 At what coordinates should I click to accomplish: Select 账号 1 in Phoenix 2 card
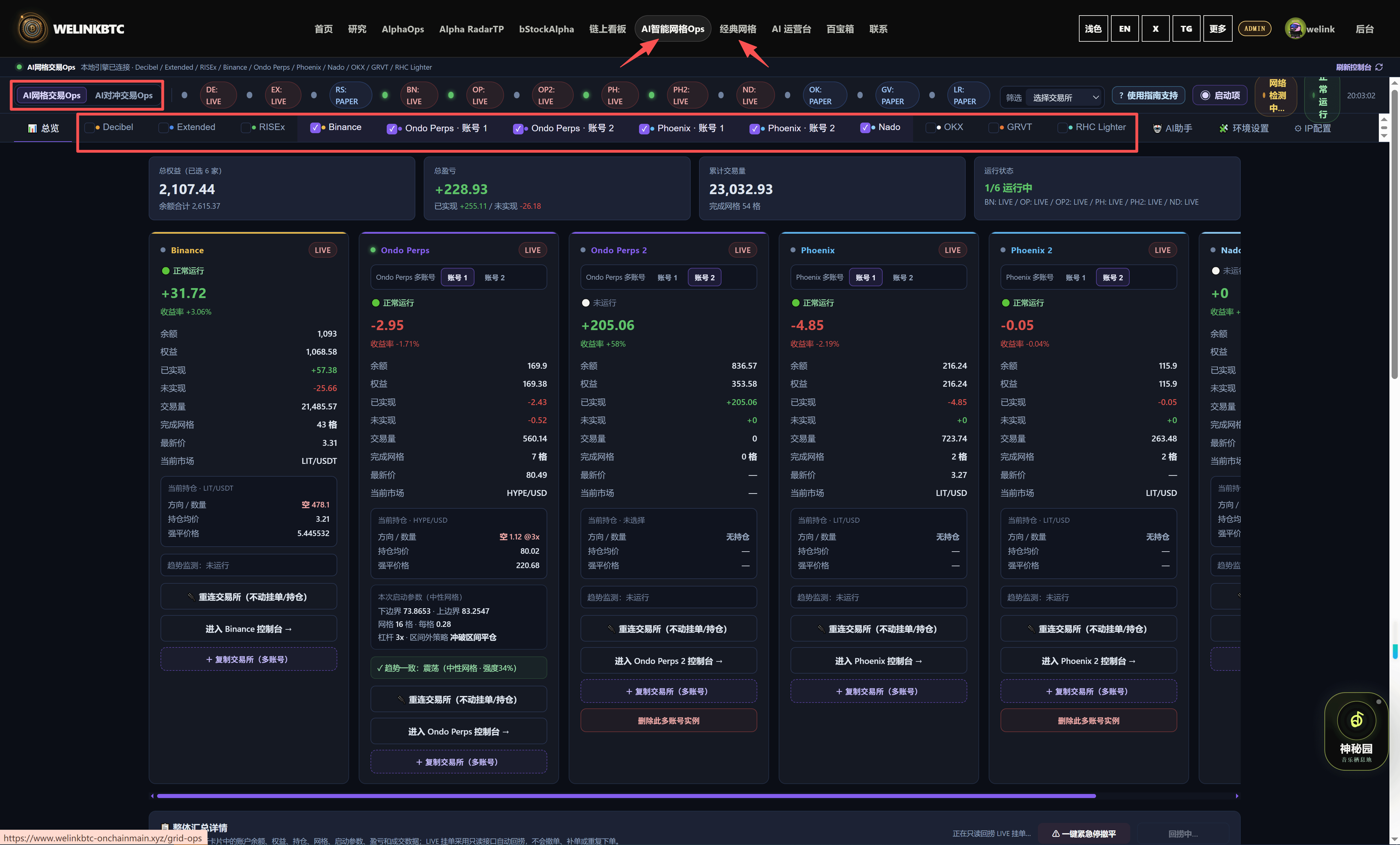1076,277
